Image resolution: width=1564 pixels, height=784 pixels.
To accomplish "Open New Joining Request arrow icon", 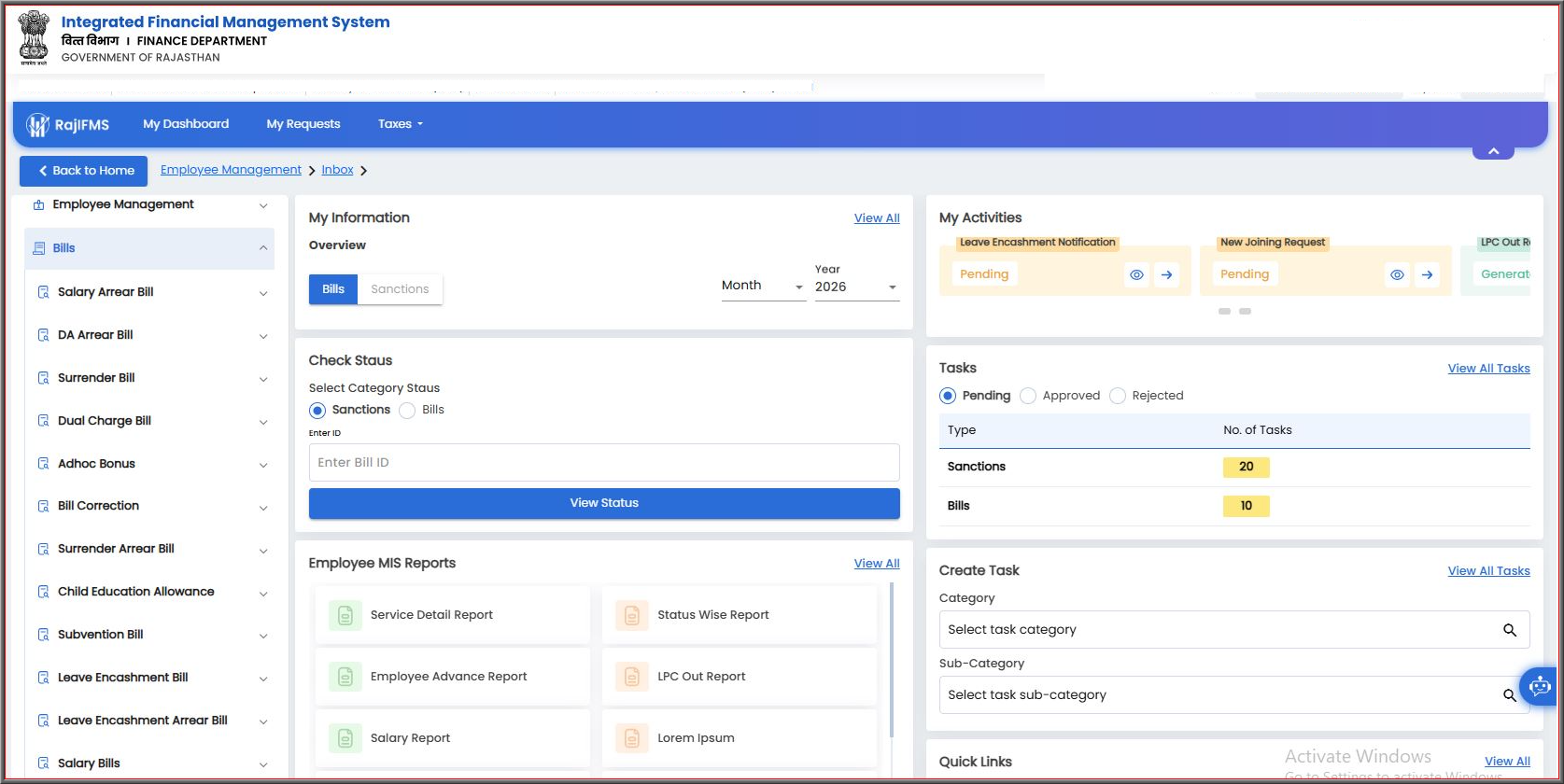I will [x=1427, y=274].
